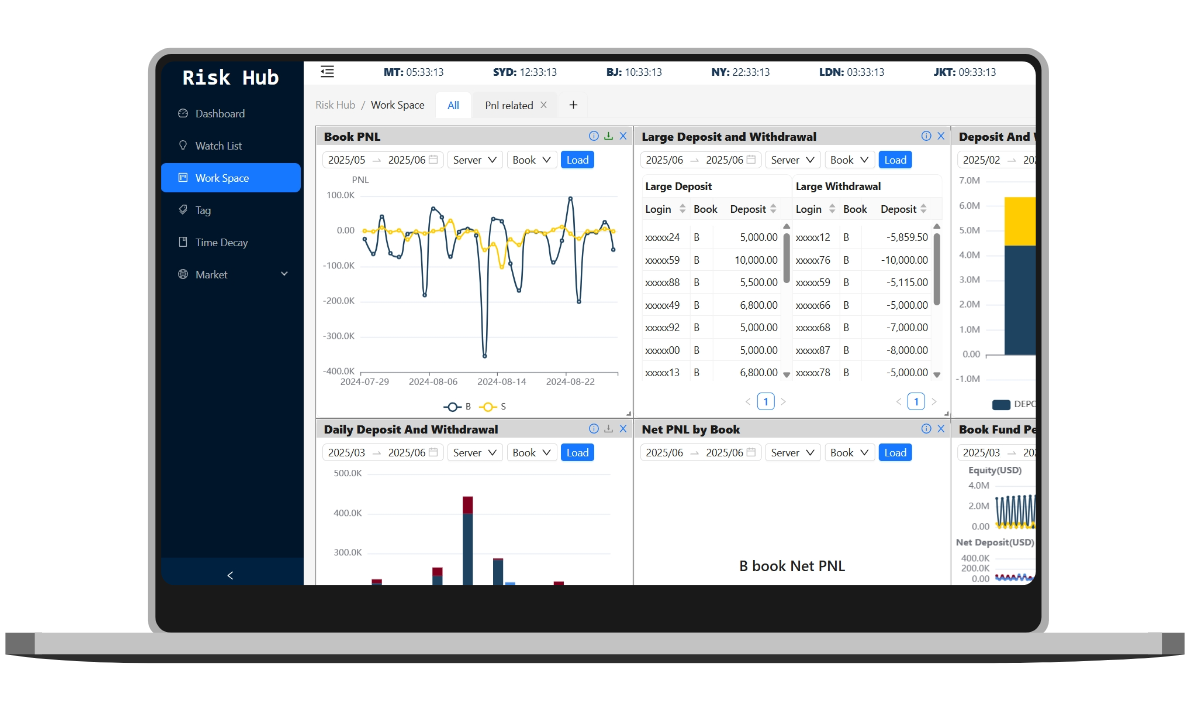
Task: Toggle B series legend in Book PNL
Action: pos(458,407)
